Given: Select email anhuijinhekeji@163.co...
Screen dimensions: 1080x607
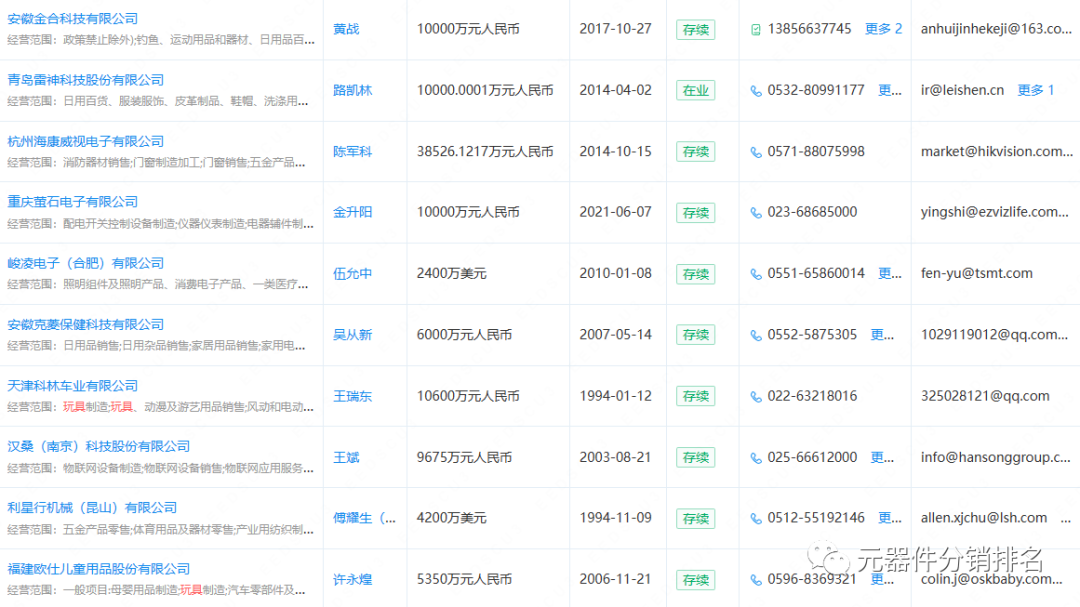Looking at the screenshot, I should point(996,29).
